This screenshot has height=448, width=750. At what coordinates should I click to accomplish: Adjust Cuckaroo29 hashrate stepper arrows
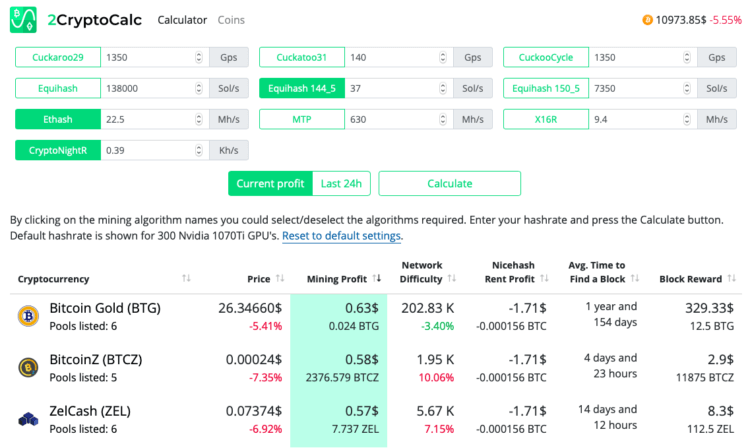point(199,57)
